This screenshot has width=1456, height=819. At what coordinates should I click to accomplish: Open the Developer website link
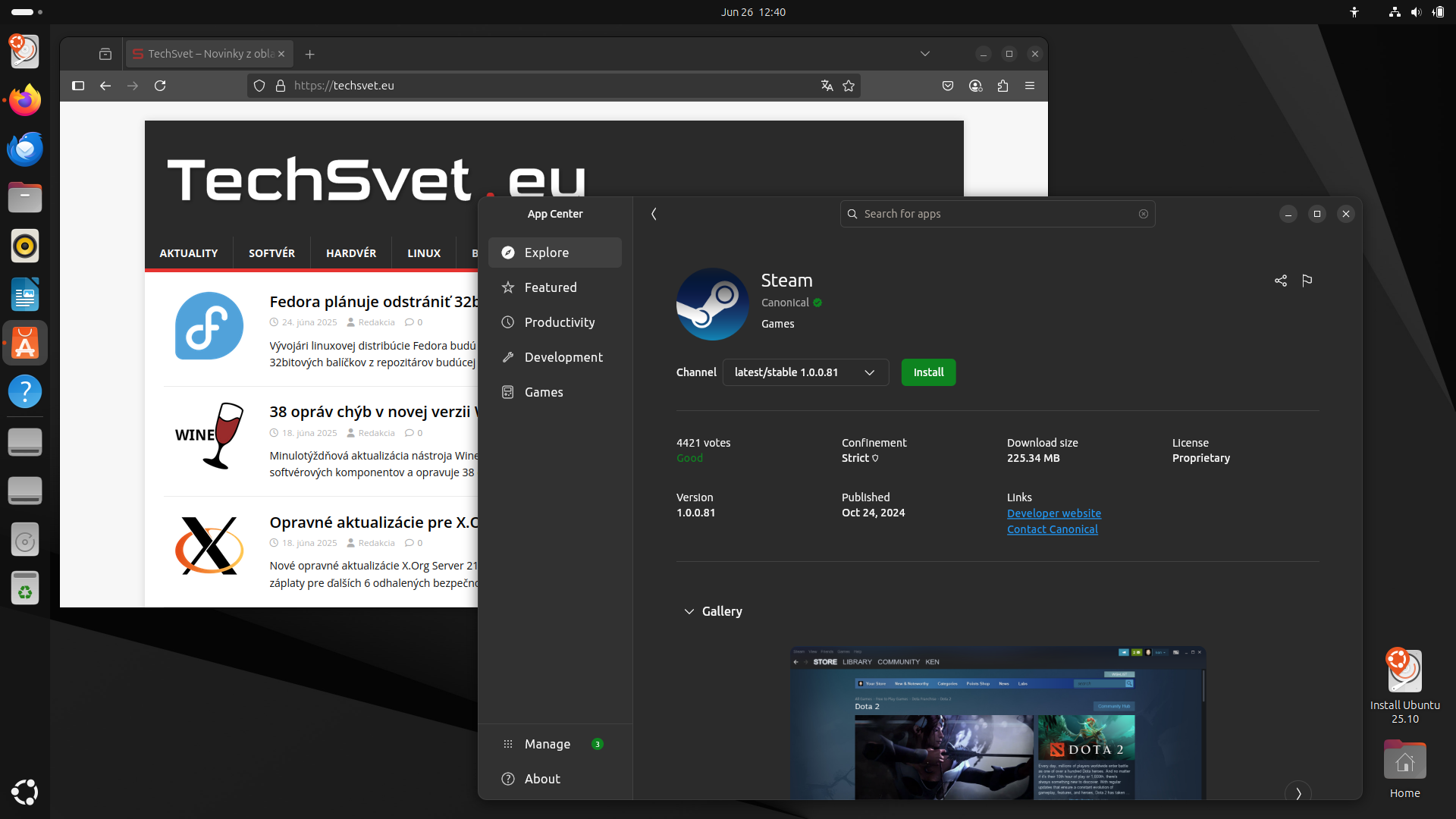[1054, 513]
